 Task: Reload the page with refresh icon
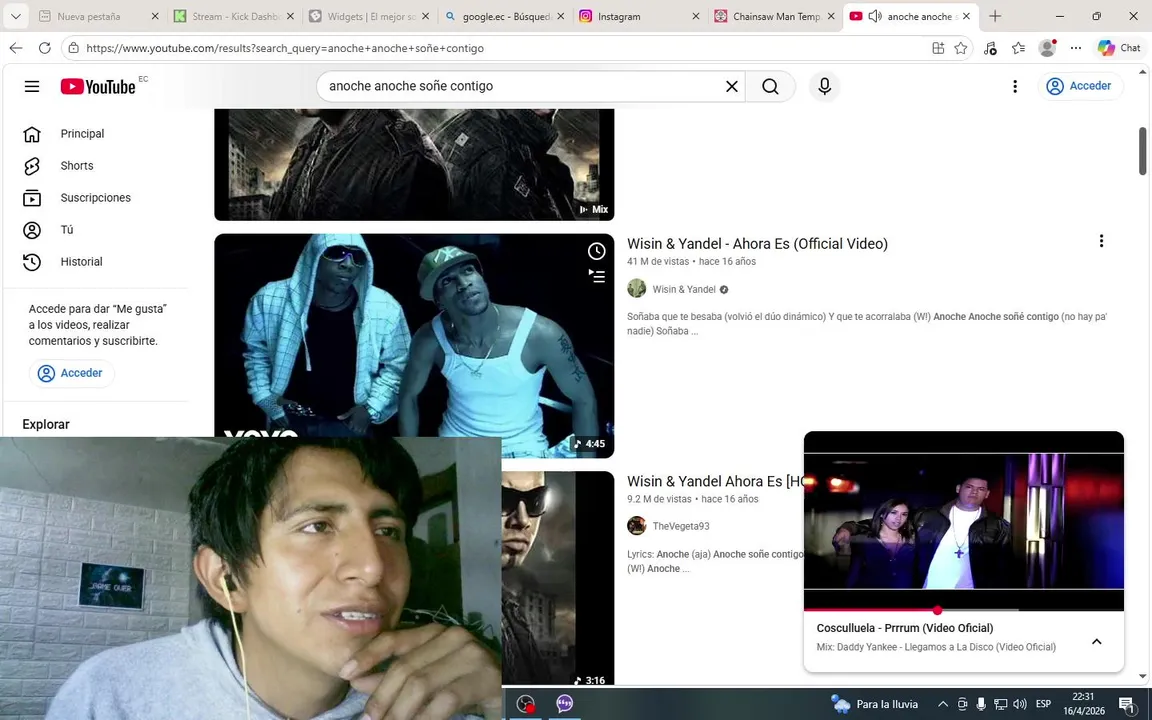pos(45,48)
